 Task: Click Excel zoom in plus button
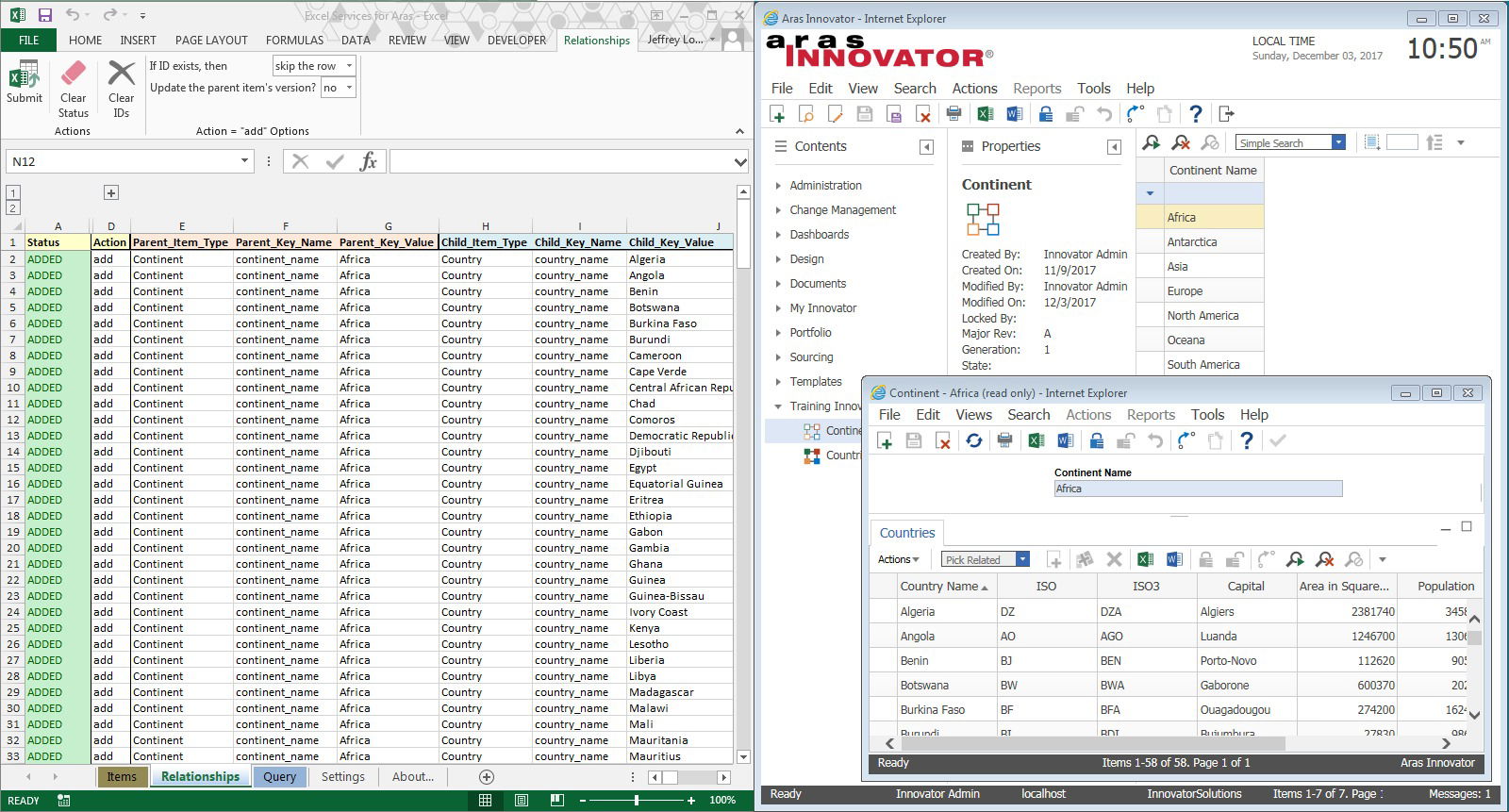pos(691,800)
